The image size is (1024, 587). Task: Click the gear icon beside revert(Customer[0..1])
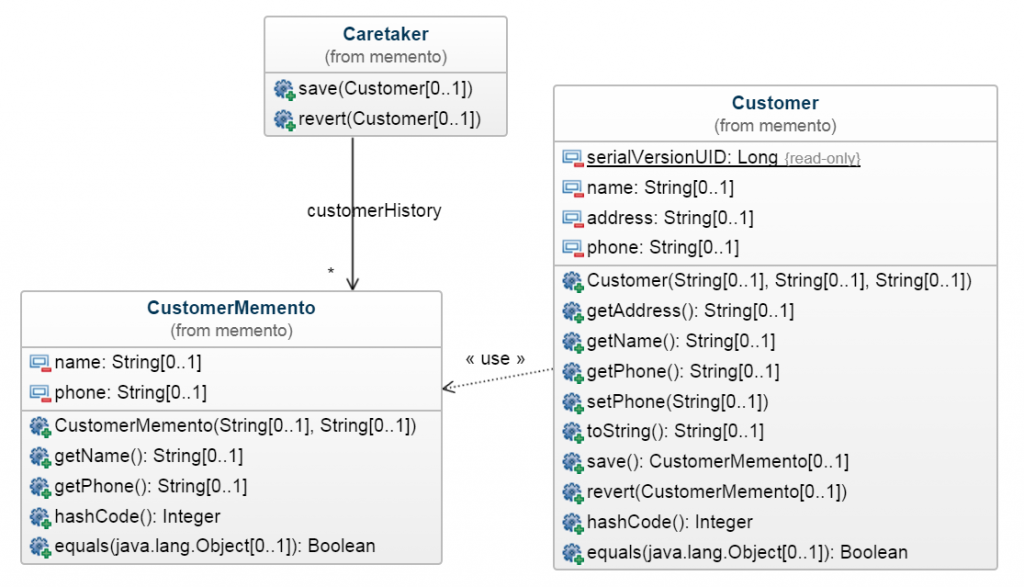[285, 119]
